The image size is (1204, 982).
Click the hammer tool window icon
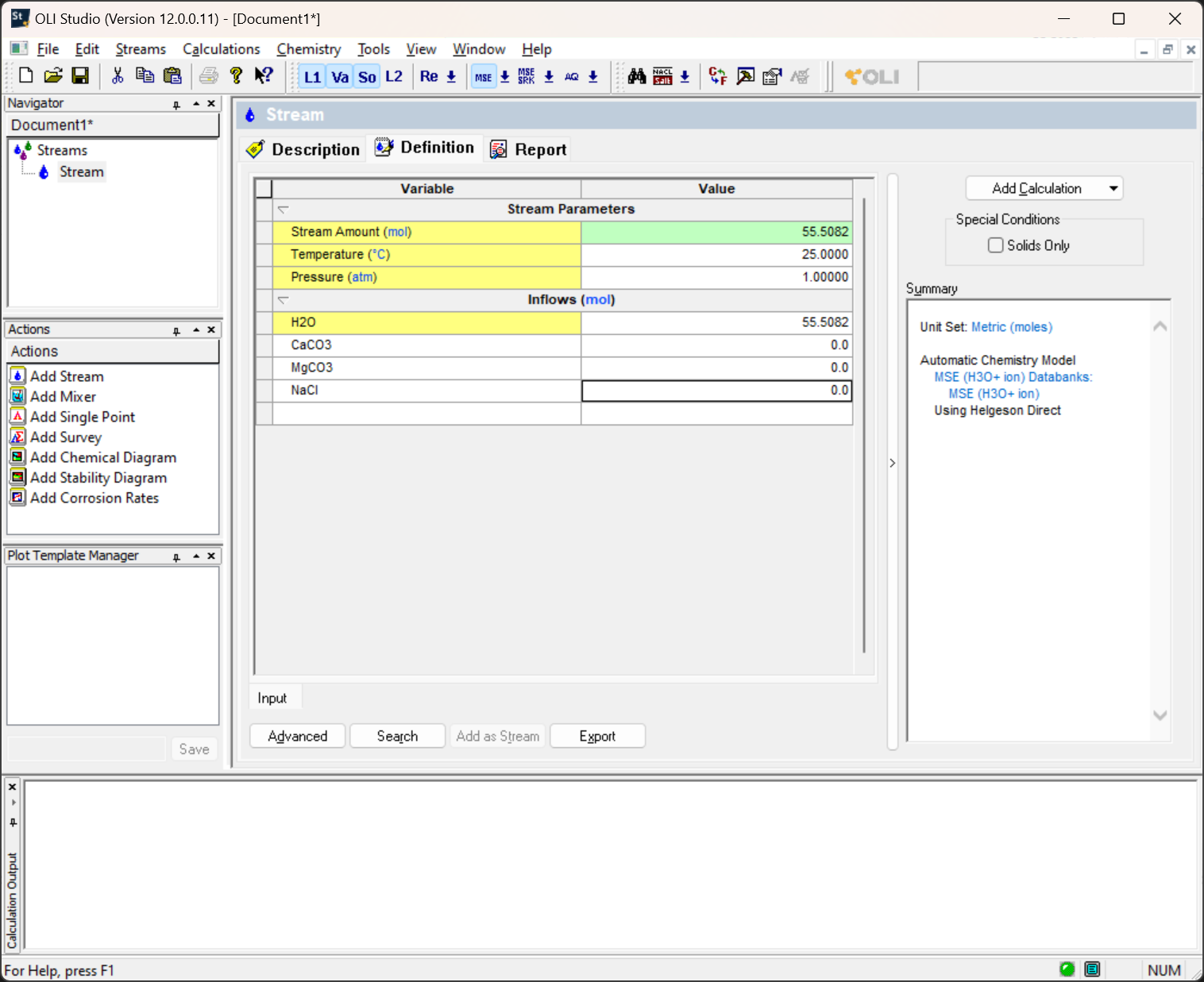(x=745, y=76)
